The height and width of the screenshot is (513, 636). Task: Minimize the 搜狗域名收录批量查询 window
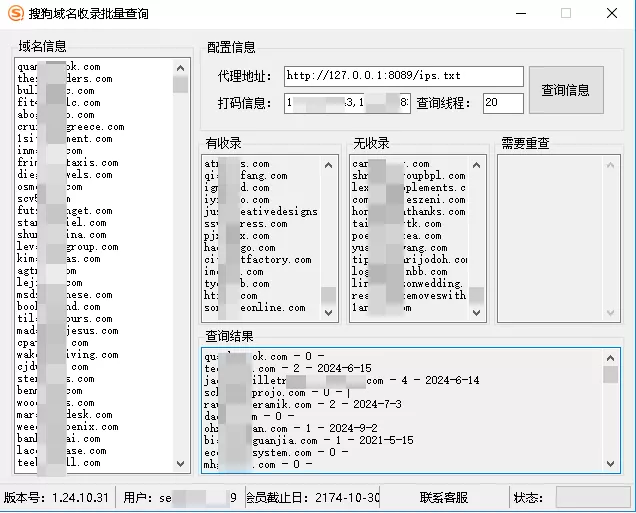pyautogui.click(x=521, y=13)
